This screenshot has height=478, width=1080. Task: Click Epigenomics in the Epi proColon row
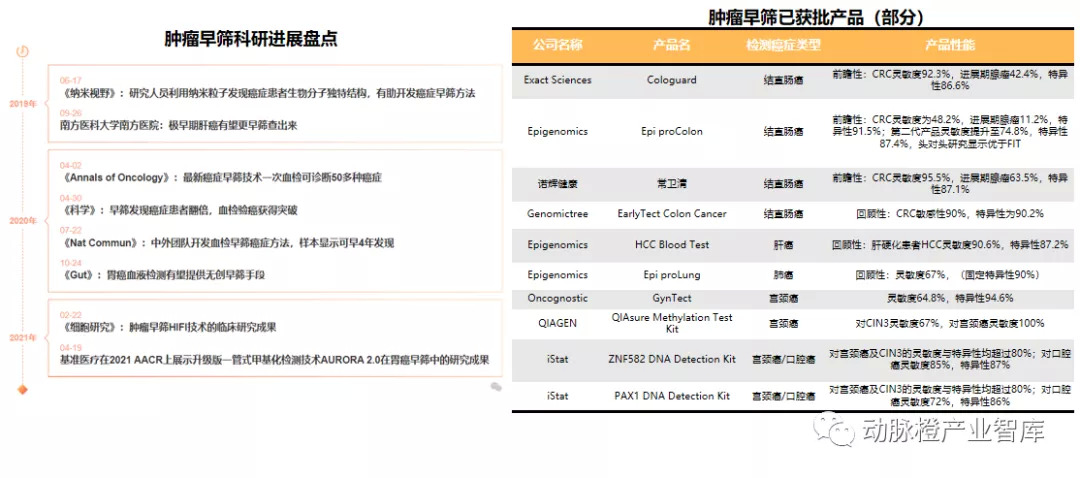[x=557, y=131]
